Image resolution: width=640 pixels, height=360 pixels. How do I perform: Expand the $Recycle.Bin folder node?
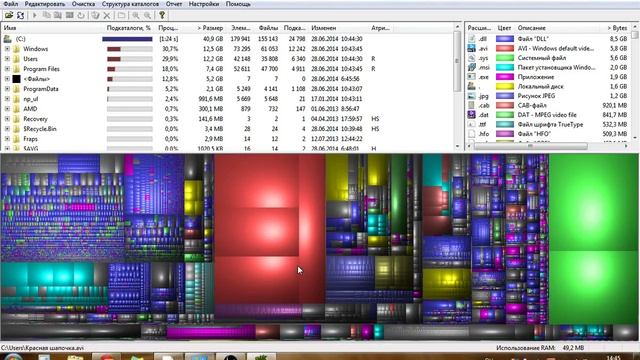pyautogui.click(x=7, y=129)
